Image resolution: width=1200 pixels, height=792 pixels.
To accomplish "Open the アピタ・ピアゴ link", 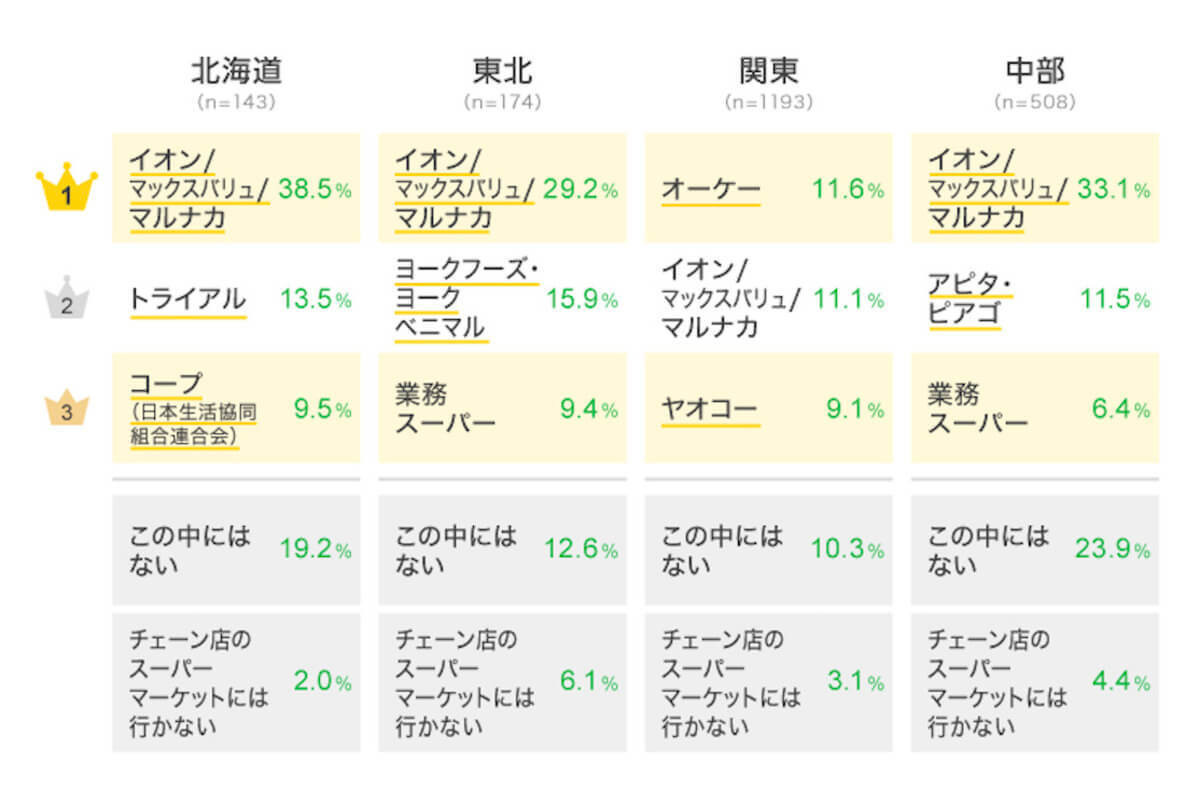I will [x=969, y=299].
